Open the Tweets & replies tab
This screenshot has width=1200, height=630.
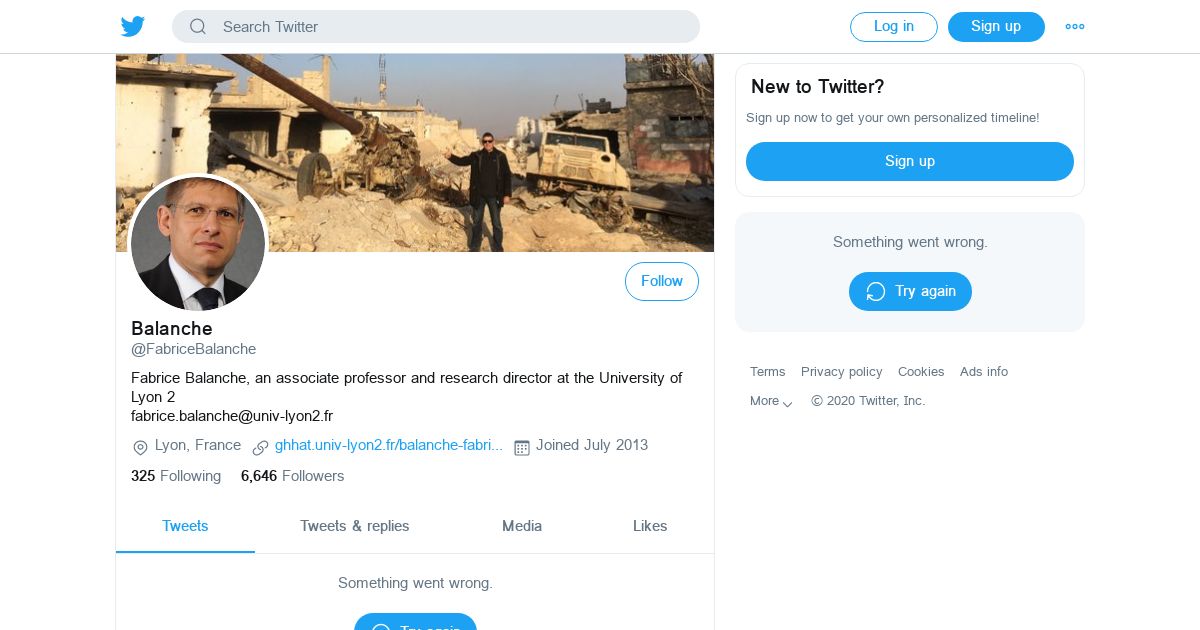coord(354,526)
